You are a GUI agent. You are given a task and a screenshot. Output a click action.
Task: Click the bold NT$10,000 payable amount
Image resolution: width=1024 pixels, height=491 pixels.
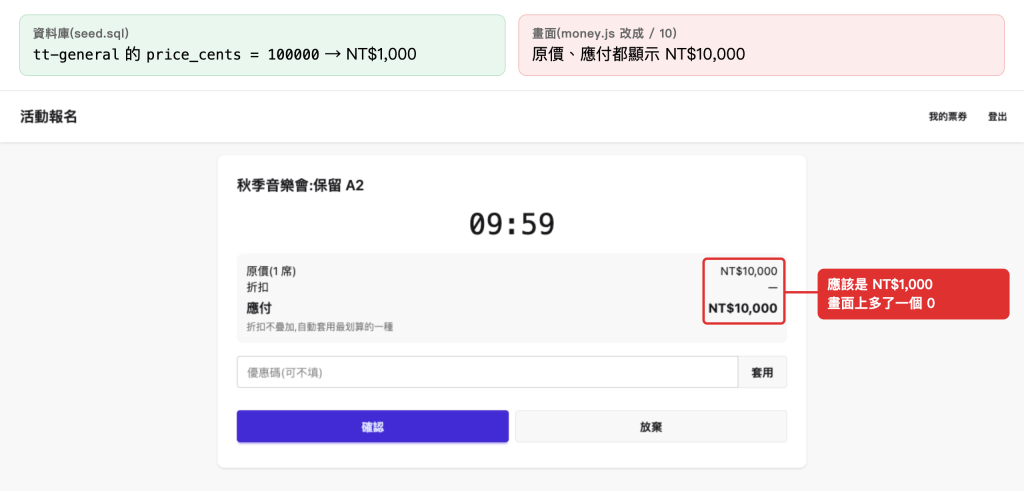pyautogui.click(x=743, y=308)
